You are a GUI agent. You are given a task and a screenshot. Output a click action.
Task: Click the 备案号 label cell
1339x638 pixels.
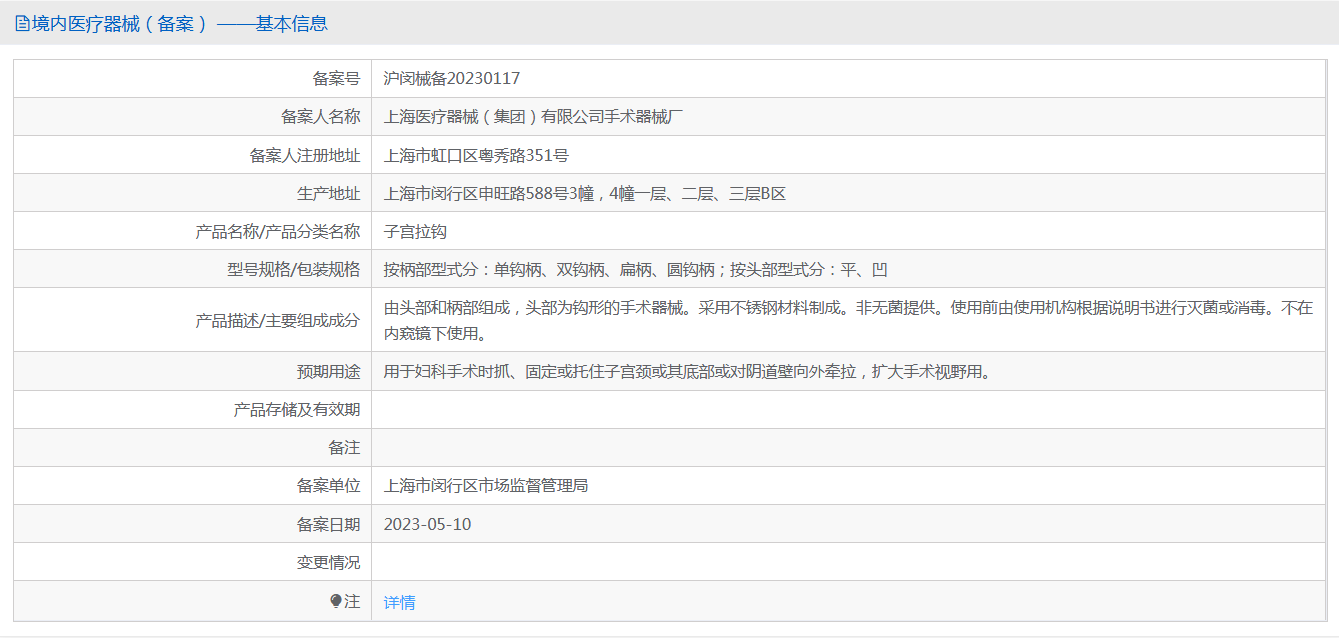193,78
